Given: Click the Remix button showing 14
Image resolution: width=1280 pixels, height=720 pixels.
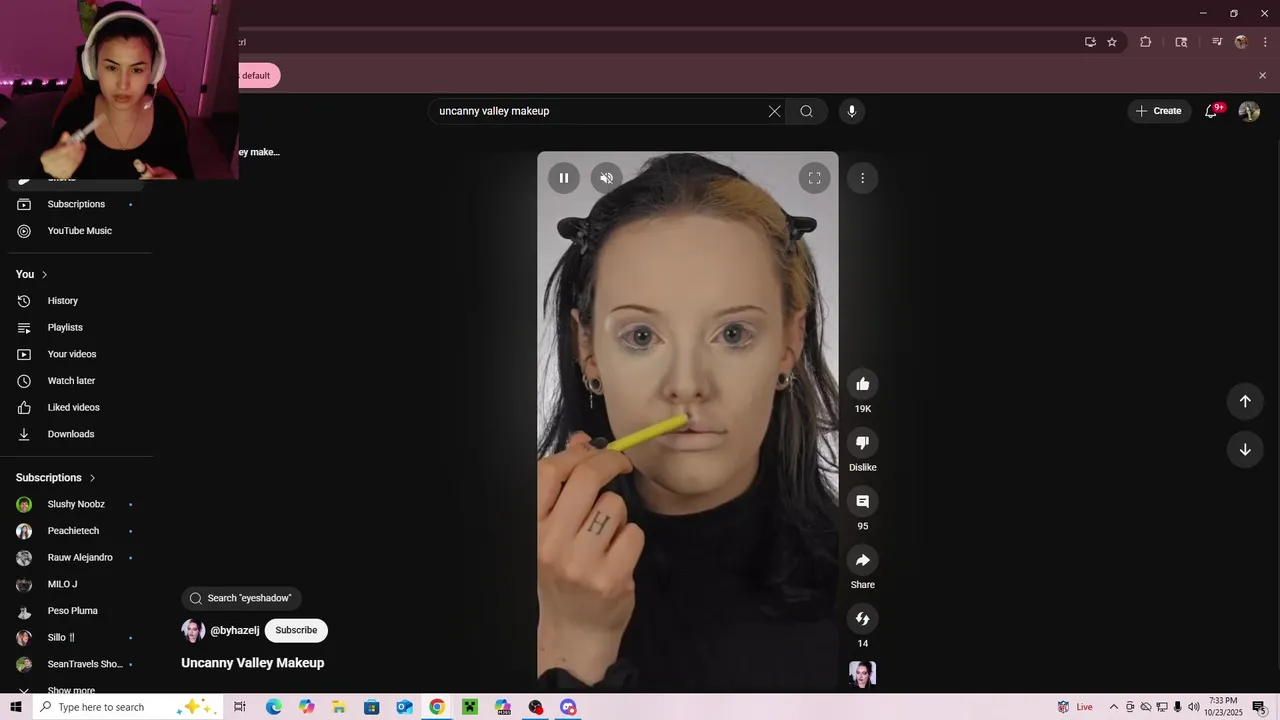Looking at the screenshot, I should 863,619.
